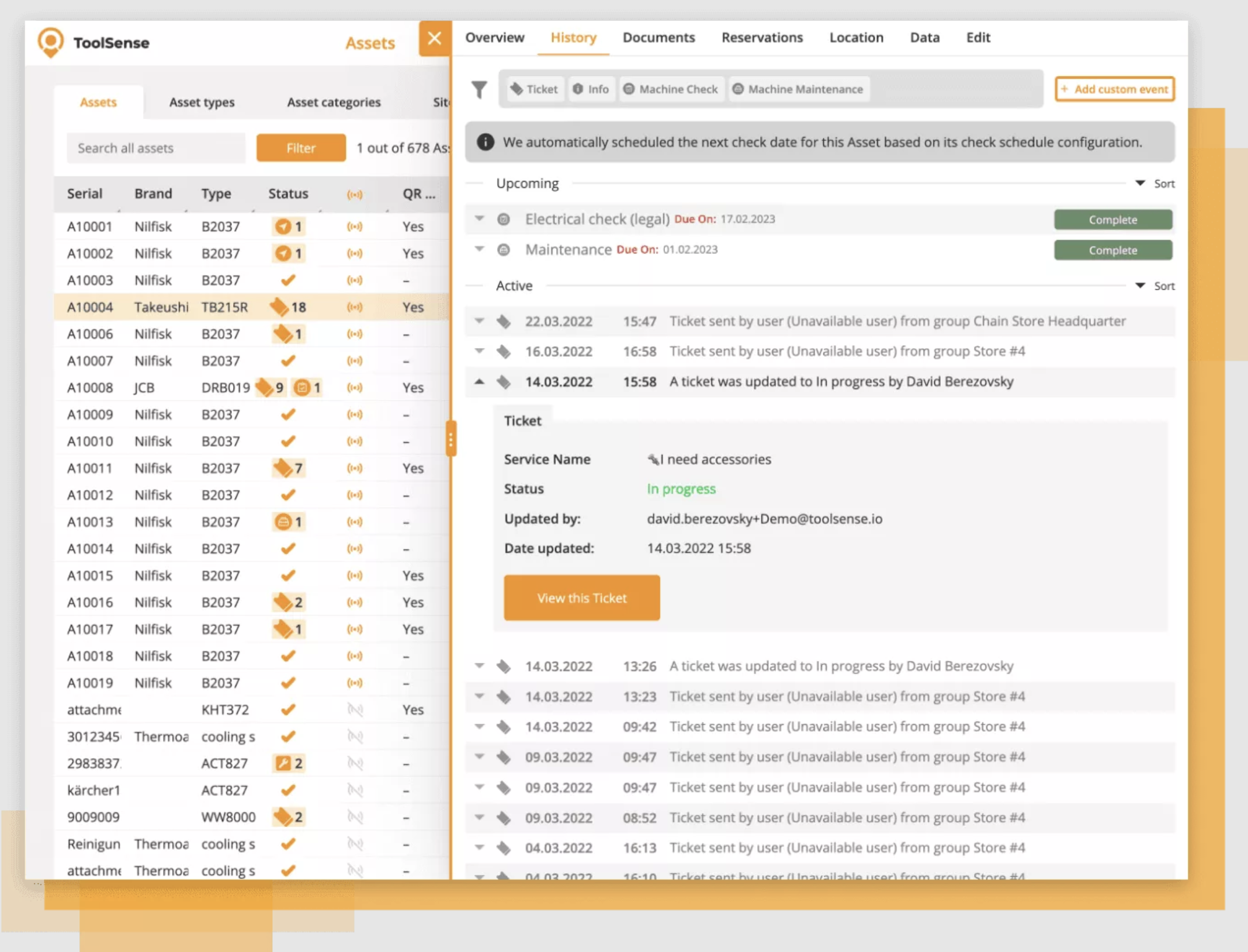
Task: Click Complete for the Maintenance task
Action: pyautogui.click(x=1112, y=250)
